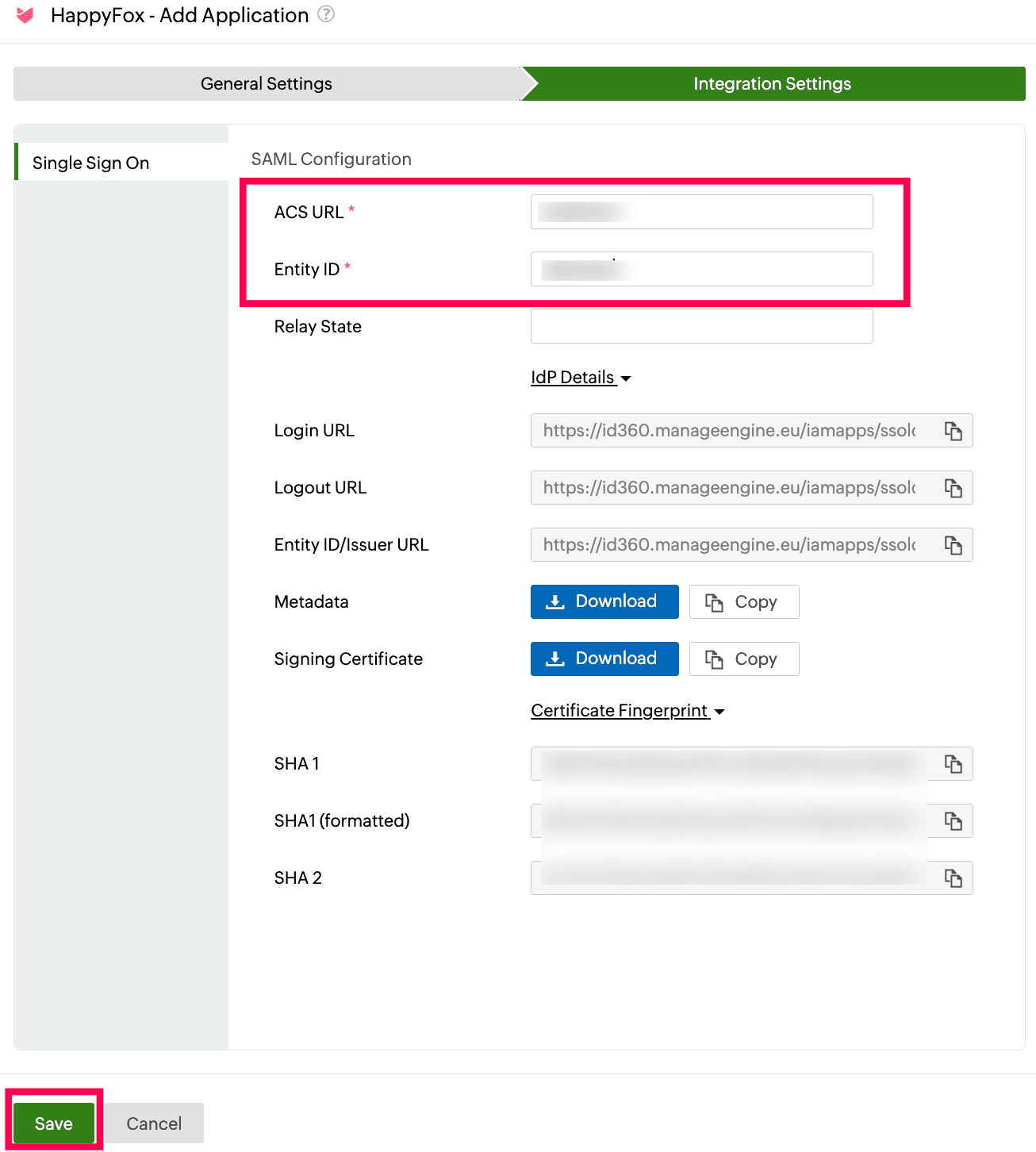The image size is (1036, 1152).
Task: Open the Single Sign On tab
Action: point(121,162)
